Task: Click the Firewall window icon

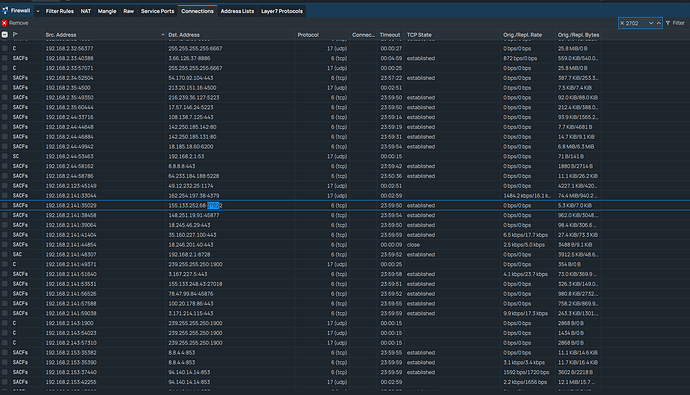Action: coord(5,11)
